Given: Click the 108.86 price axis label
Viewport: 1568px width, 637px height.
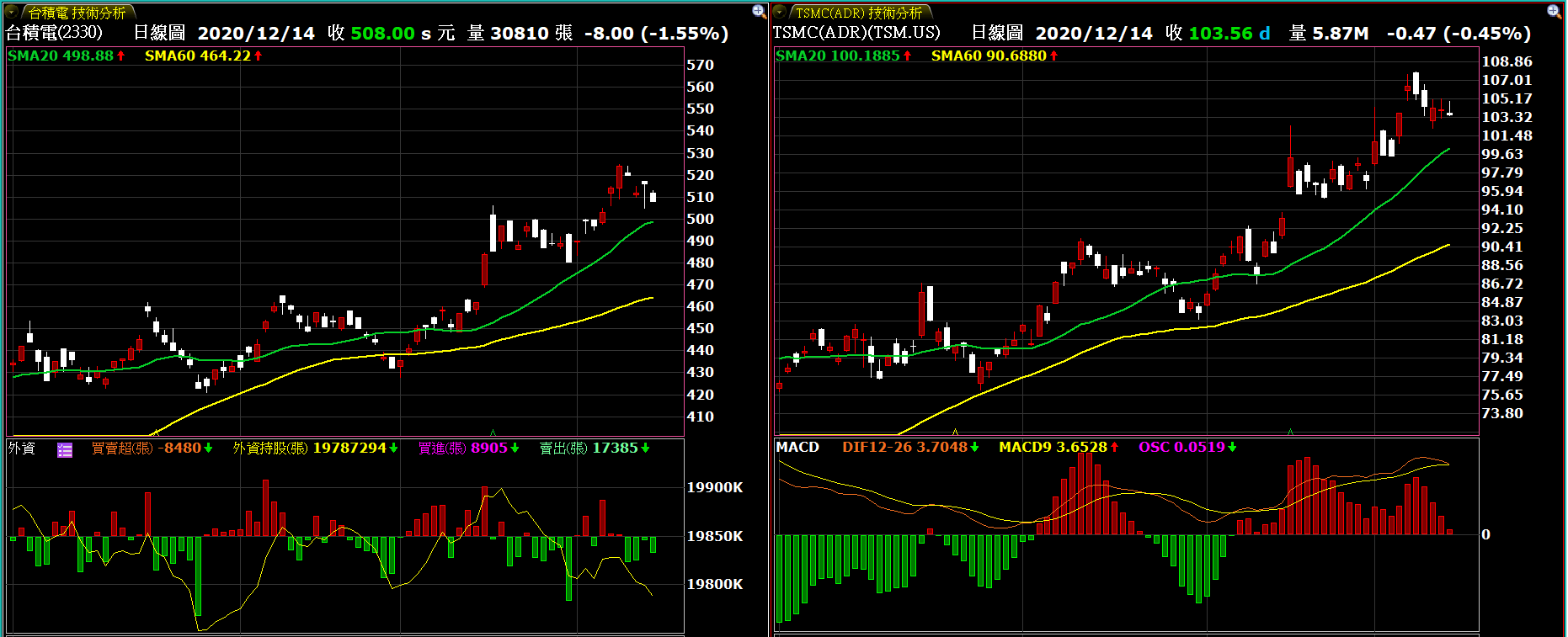Looking at the screenshot, I should (1507, 61).
